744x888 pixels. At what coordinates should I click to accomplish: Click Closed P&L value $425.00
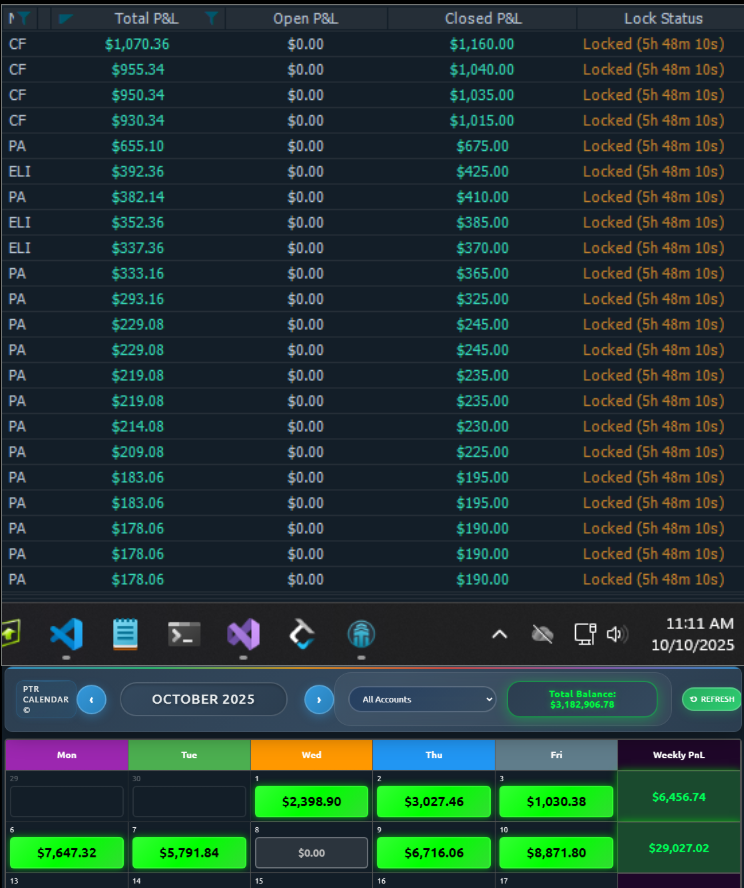482,172
